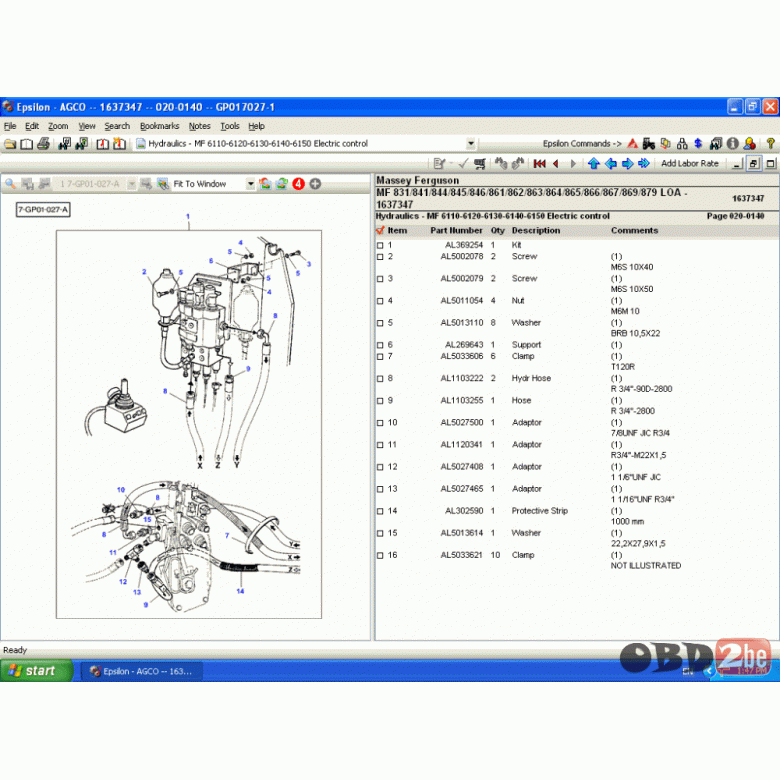Click the hierarchy tree command icon
Viewport: 780px width, 780px height.
tap(682, 144)
